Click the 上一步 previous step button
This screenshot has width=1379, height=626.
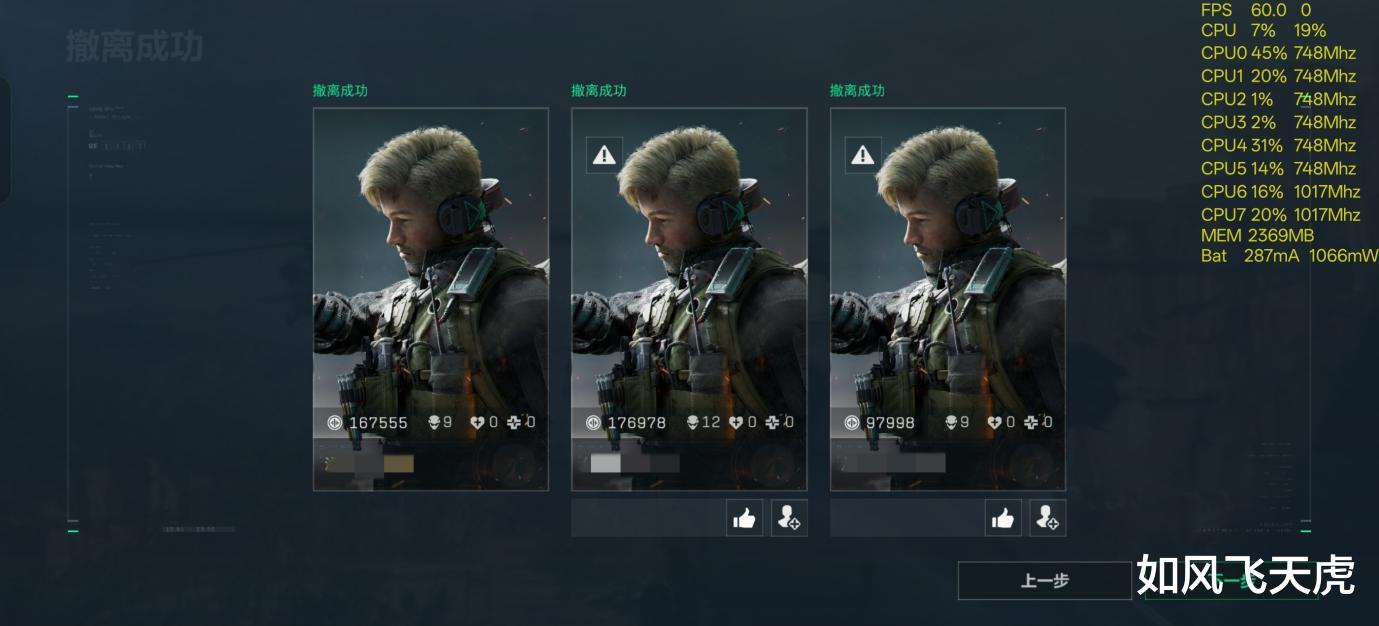(x=1045, y=581)
